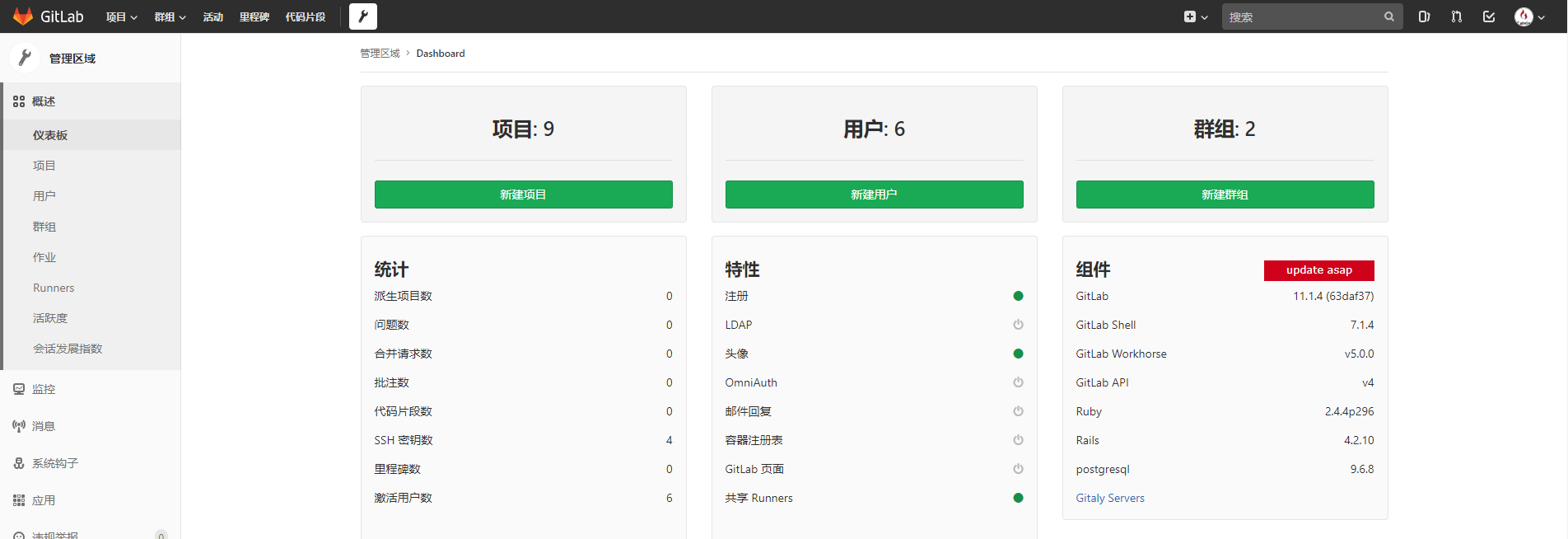Go to 活动 in the top navbar
The height and width of the screenshot is (539, 1568).
point(213,16)
